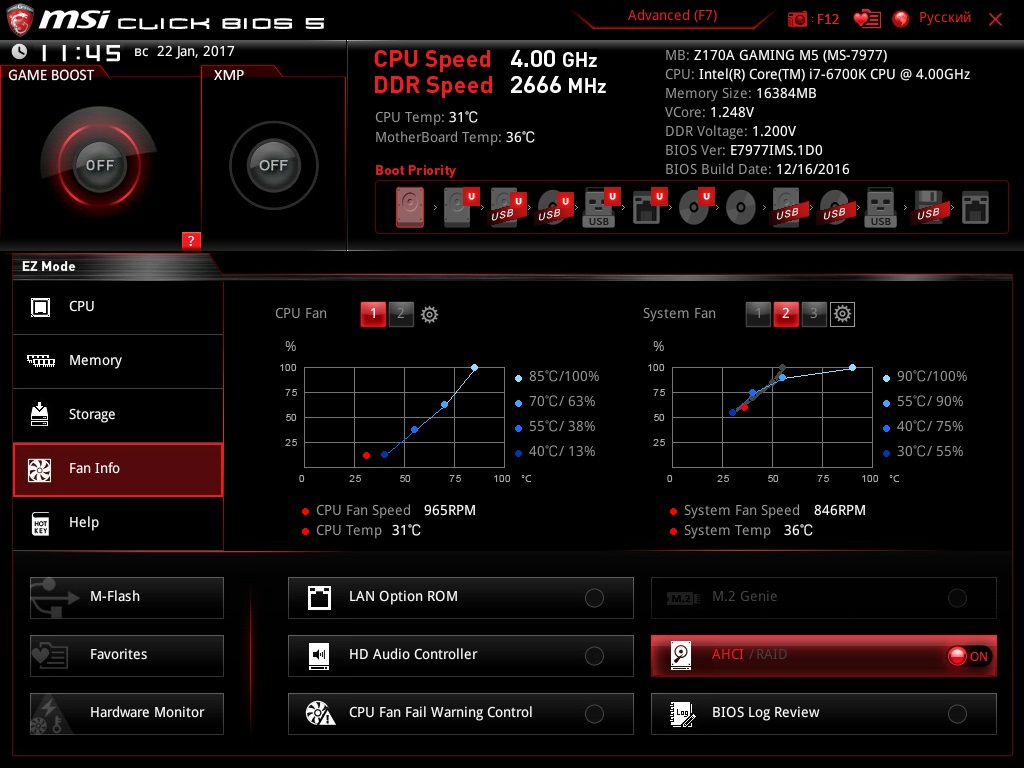Enable HD Audio Controller

(x=460, y=655)
